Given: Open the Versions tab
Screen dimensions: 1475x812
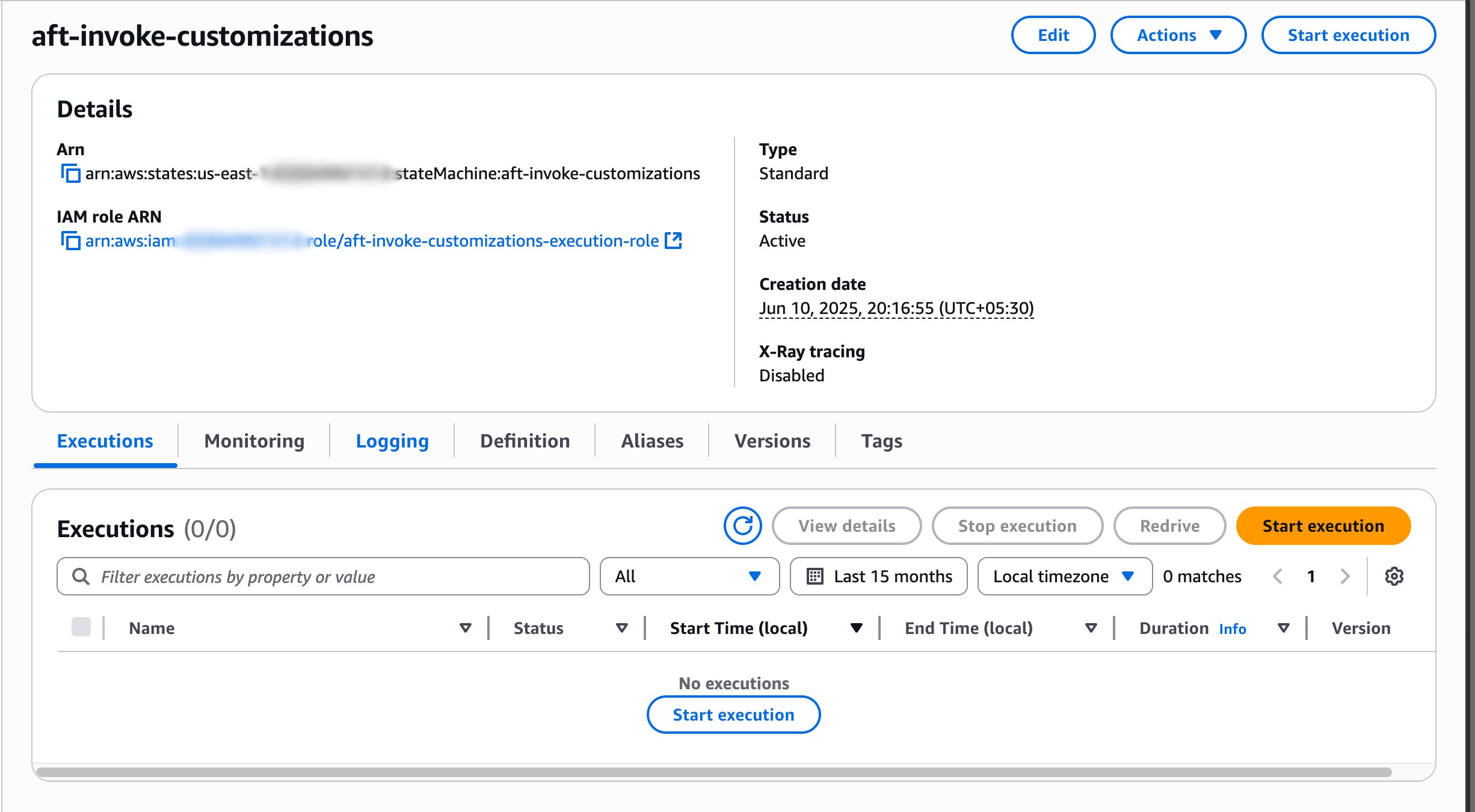Looking at the screenshot, I should (772, 441).
